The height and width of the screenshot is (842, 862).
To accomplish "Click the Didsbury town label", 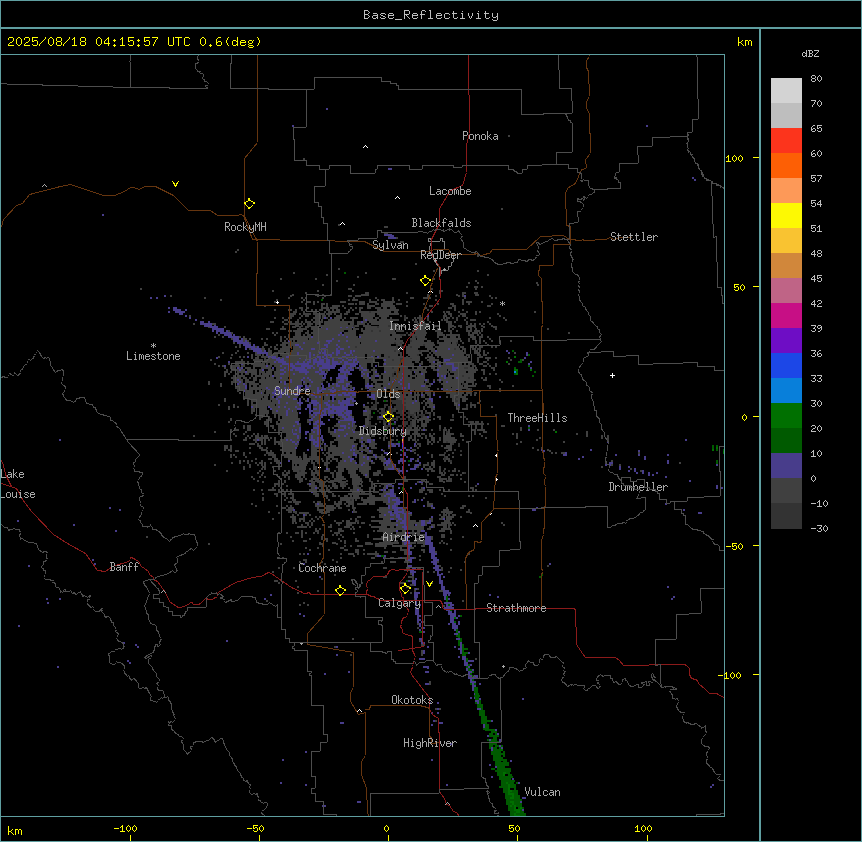I will point(383,431).
